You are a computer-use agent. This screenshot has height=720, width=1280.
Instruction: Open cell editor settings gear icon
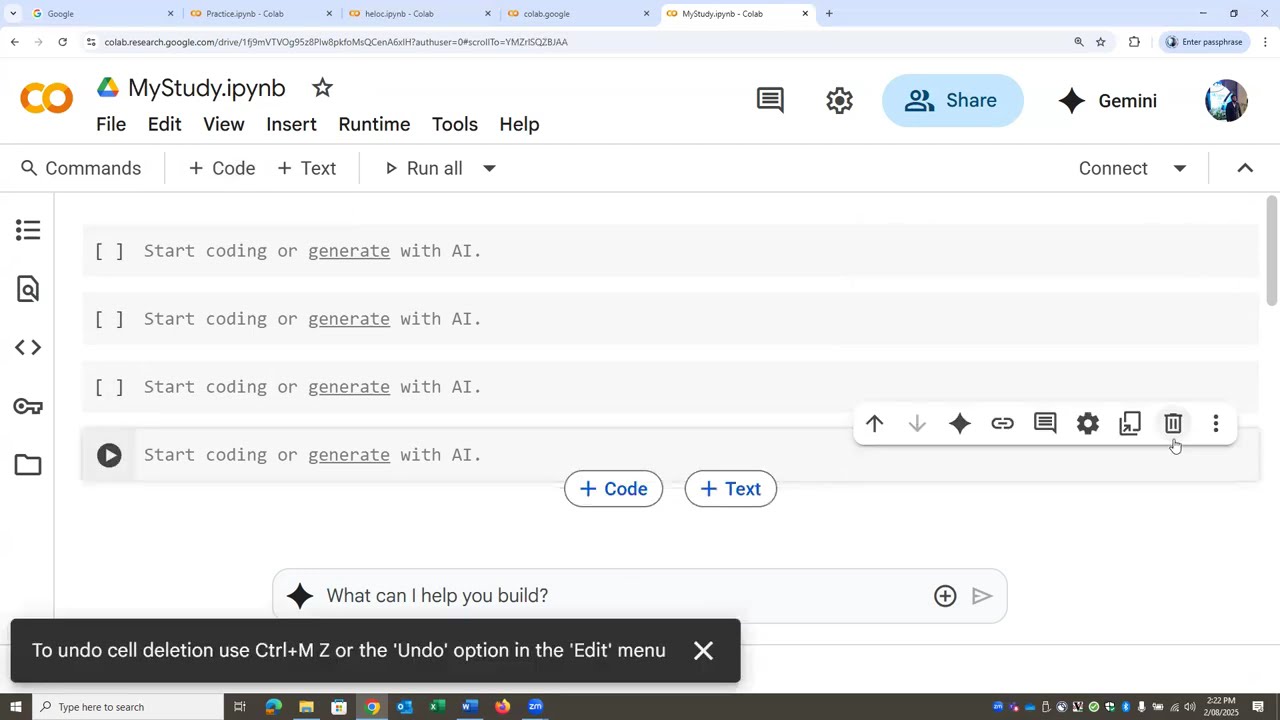[1087, 424]
